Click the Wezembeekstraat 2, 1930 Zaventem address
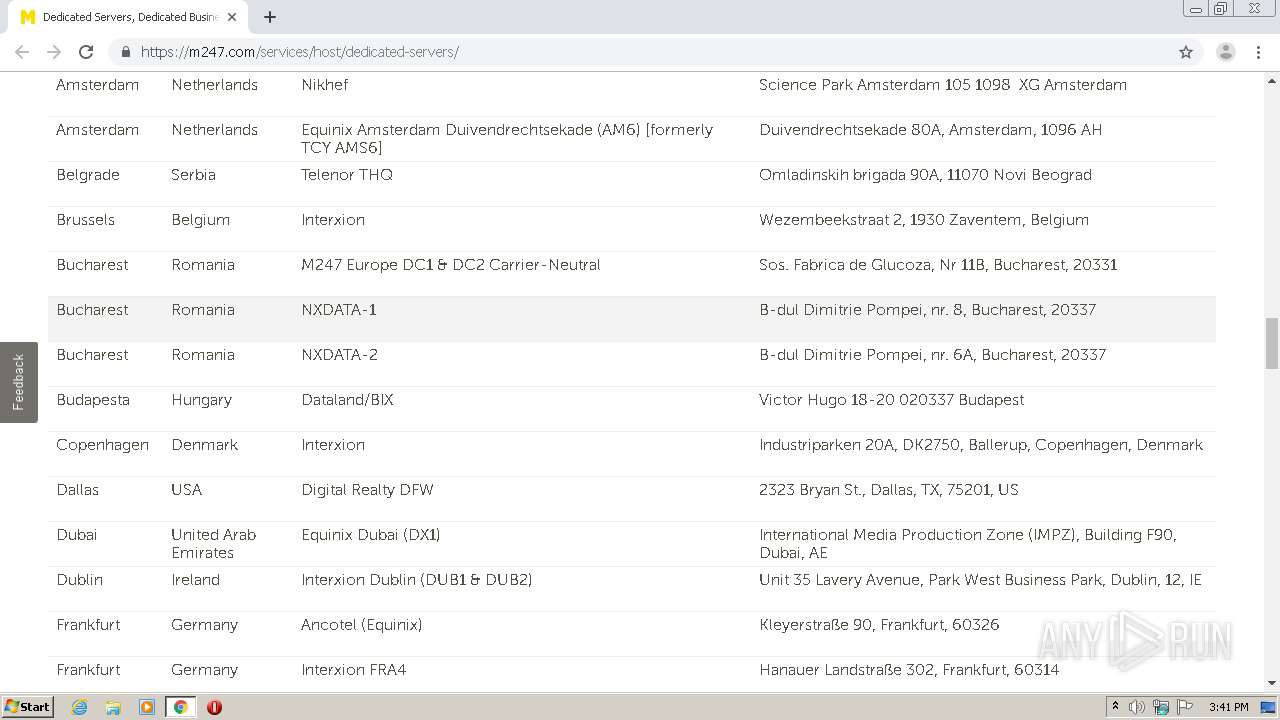Viewport: 1280px width, 720px height. (924, 220)
